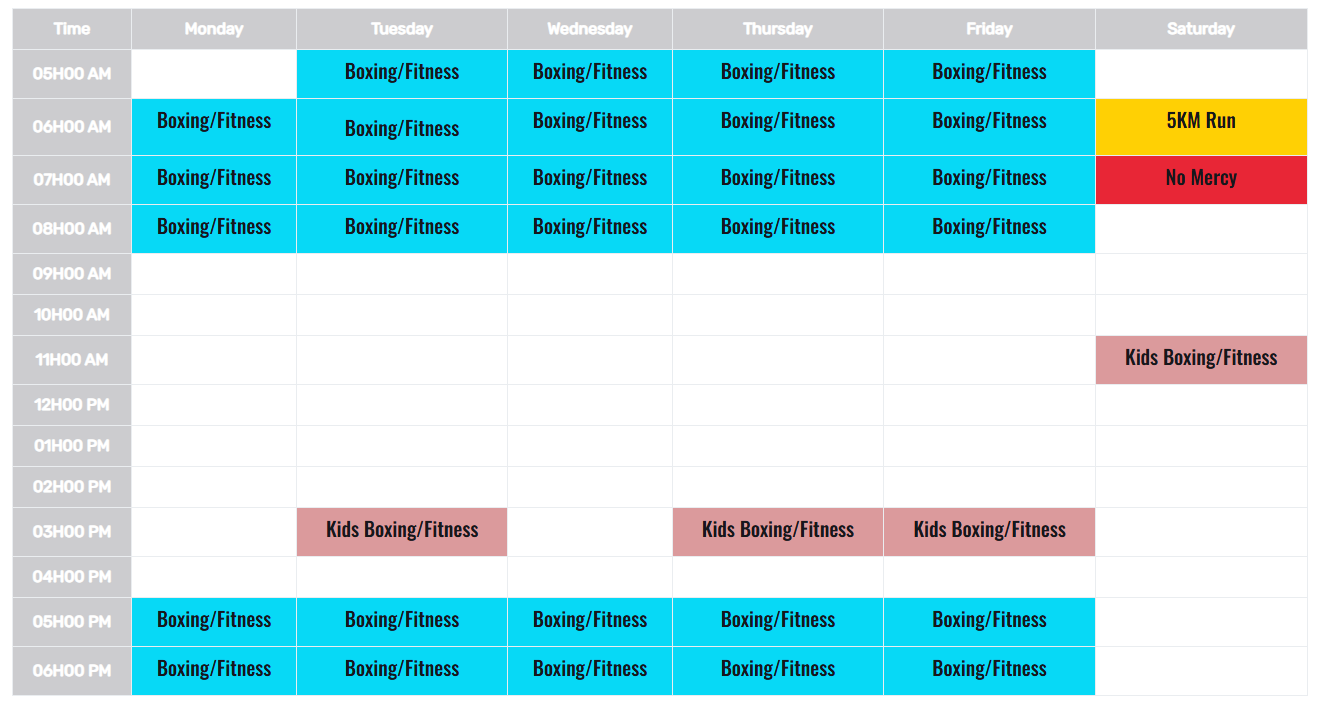Select Thursday 5 PM Boxing/Fitness class
Screen dimensions: 1320x703
pos(778,620)
